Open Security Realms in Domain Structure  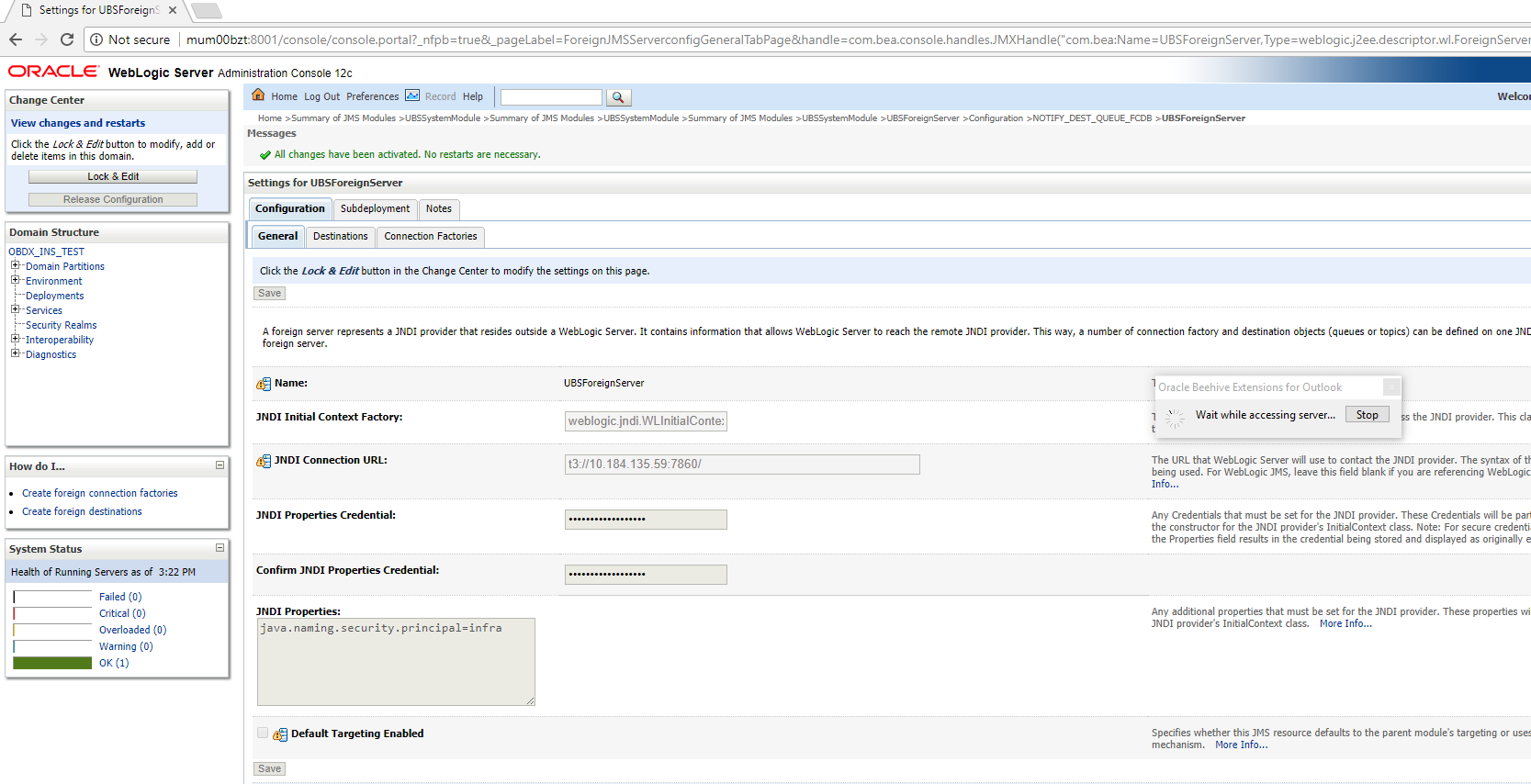[x=61, y=325]
